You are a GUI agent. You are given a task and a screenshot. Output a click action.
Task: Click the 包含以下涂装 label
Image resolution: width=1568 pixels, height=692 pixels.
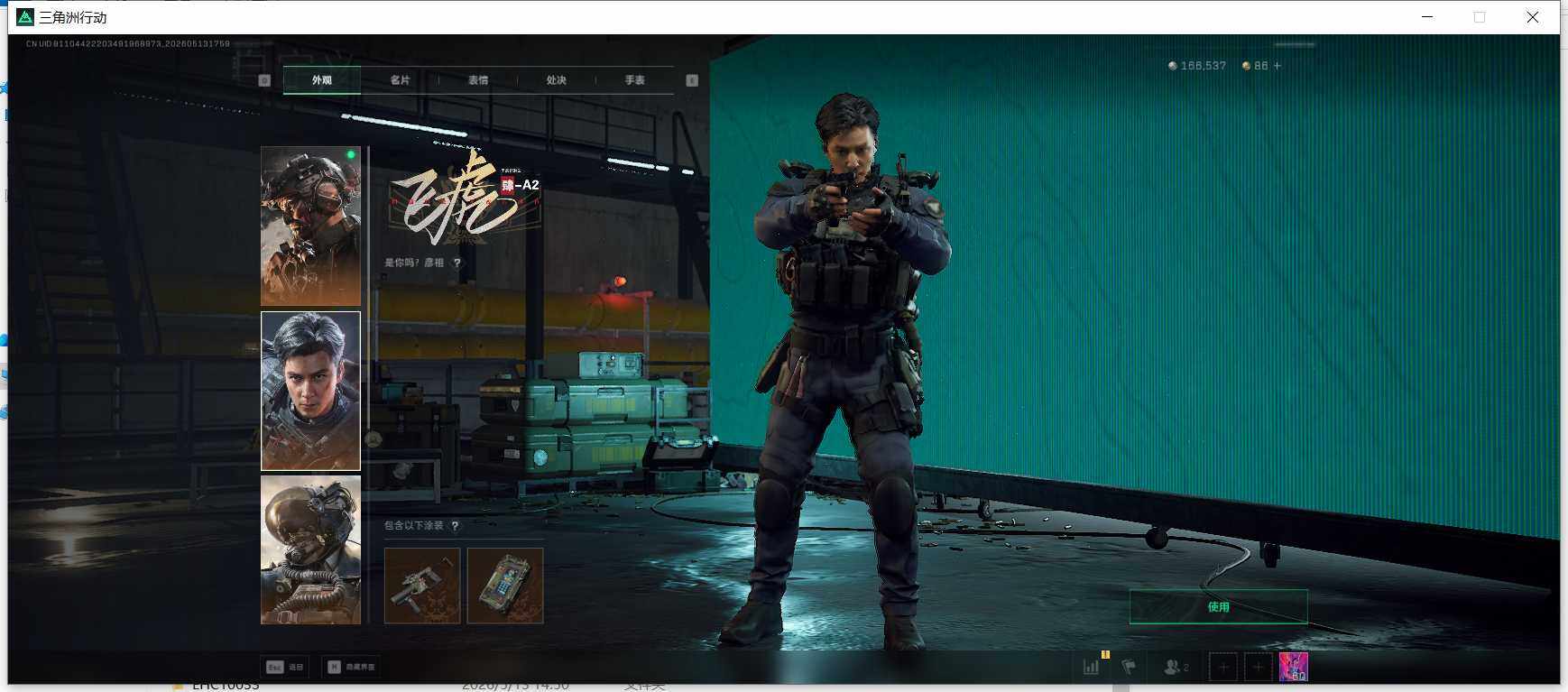(414, 526)
